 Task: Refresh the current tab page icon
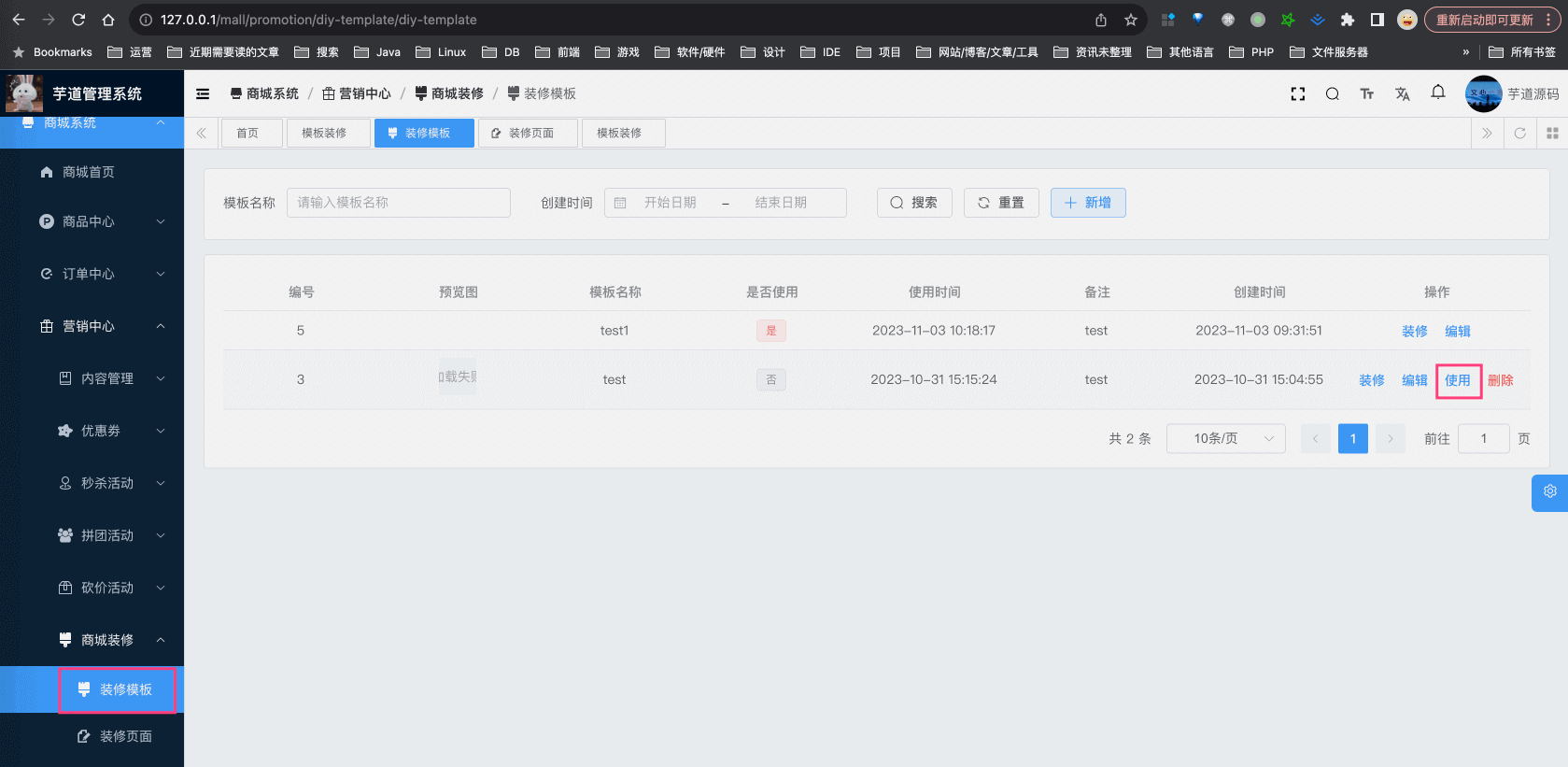(1519, 134)
